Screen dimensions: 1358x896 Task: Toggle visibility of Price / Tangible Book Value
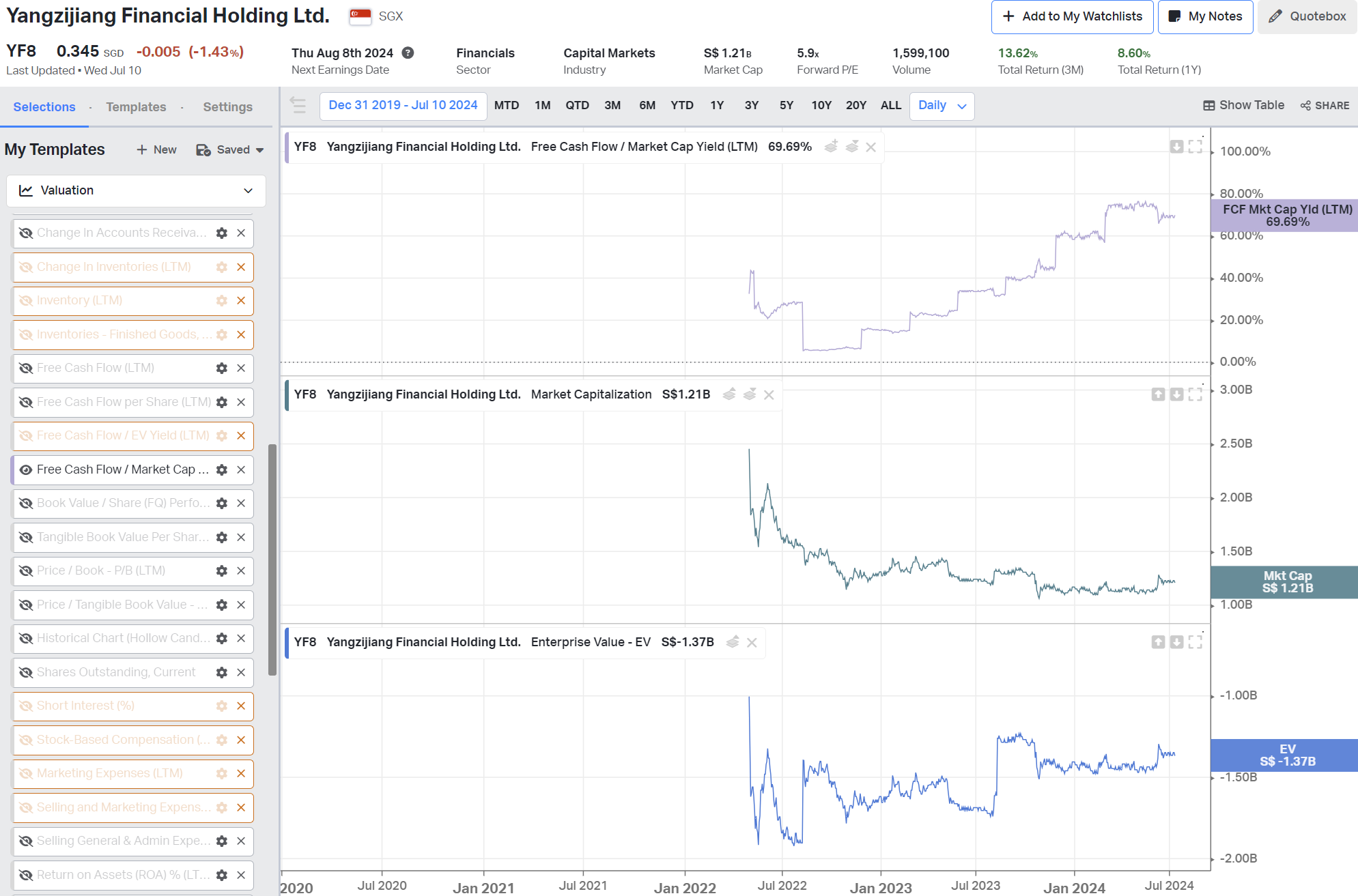[26, 605]
